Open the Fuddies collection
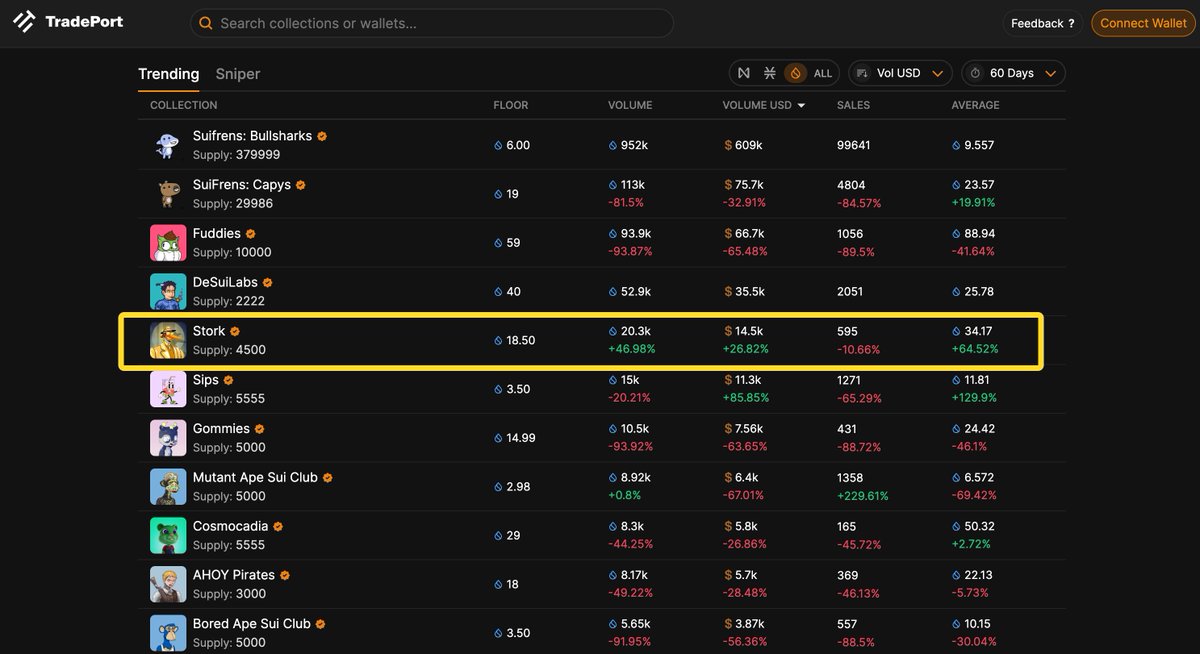Viewport: 1200px width, 654px height. click(217, 234)
